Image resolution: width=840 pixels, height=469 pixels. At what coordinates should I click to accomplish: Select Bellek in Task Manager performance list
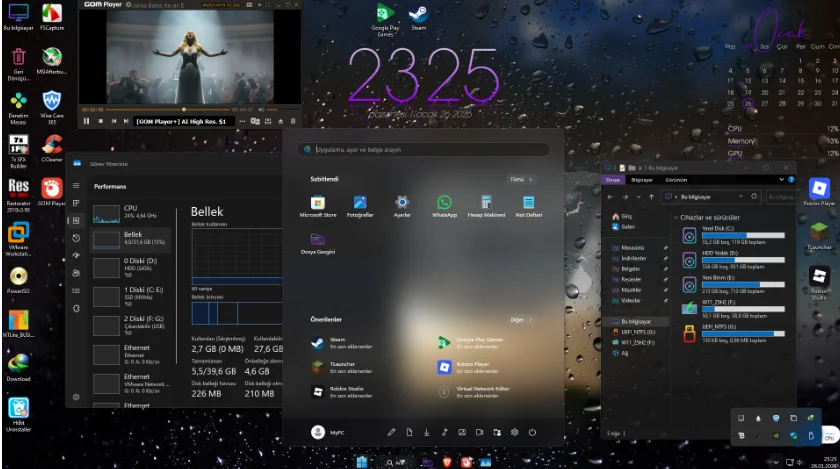132,239
